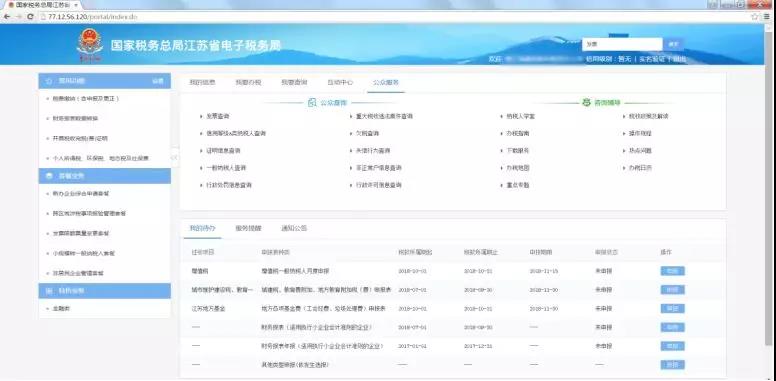This screenshot has width=776, height=381.
Task: Open 发票领票票量发票套餐 in sidebar
Action: point(81,233)
